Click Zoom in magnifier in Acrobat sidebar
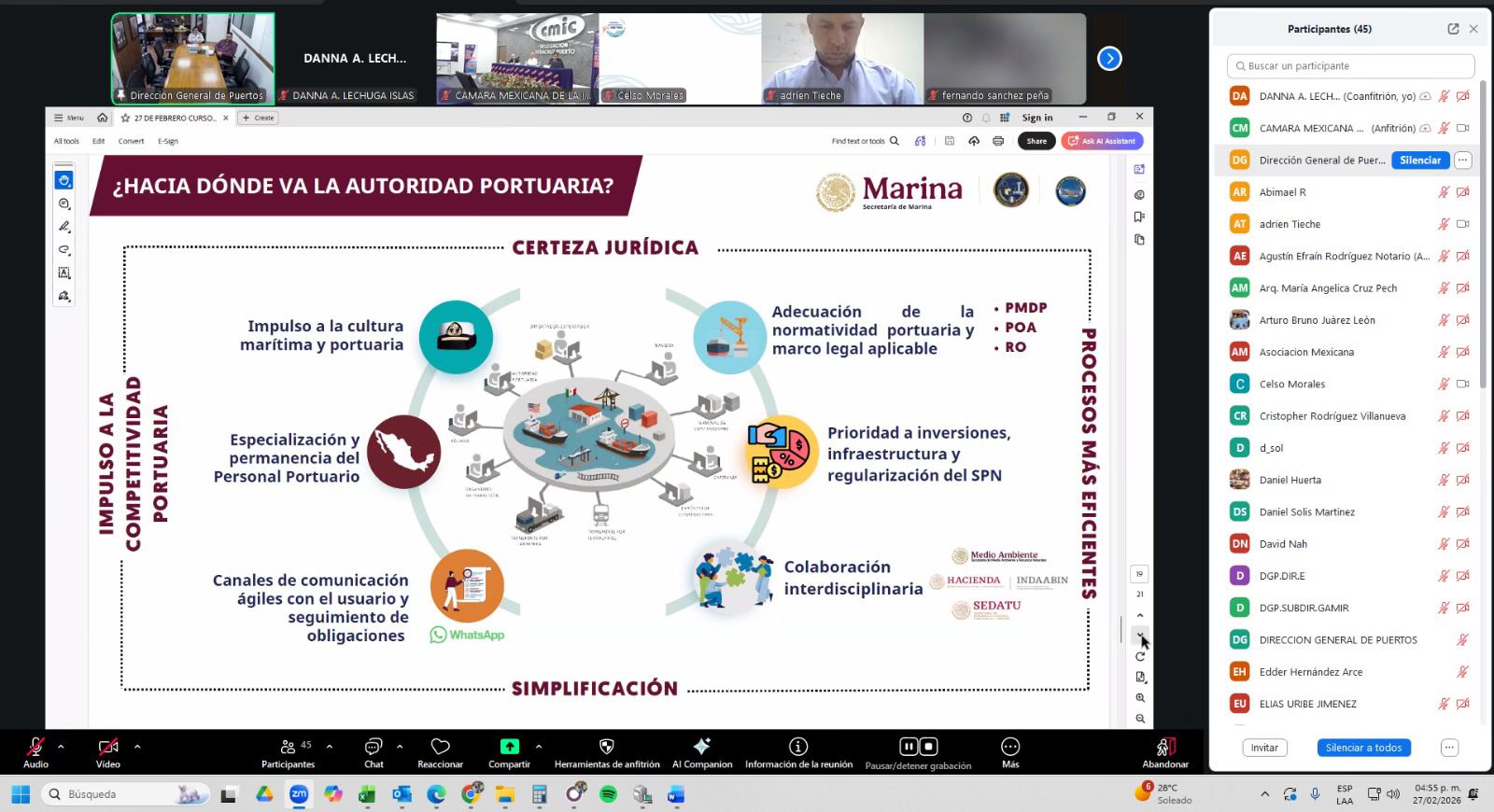The height and width of the screenshot is (812, 1494). (1140, 698)
